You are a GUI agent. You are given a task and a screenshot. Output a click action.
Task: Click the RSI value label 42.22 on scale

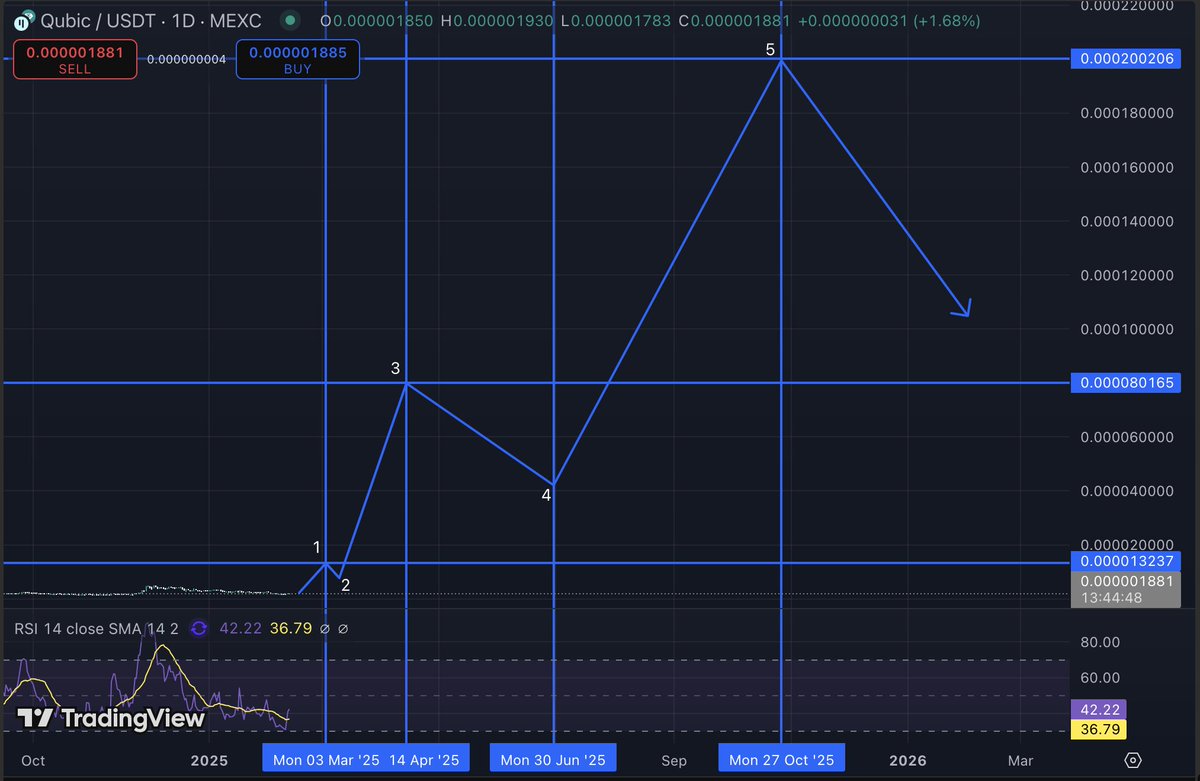coord(1098,709)
